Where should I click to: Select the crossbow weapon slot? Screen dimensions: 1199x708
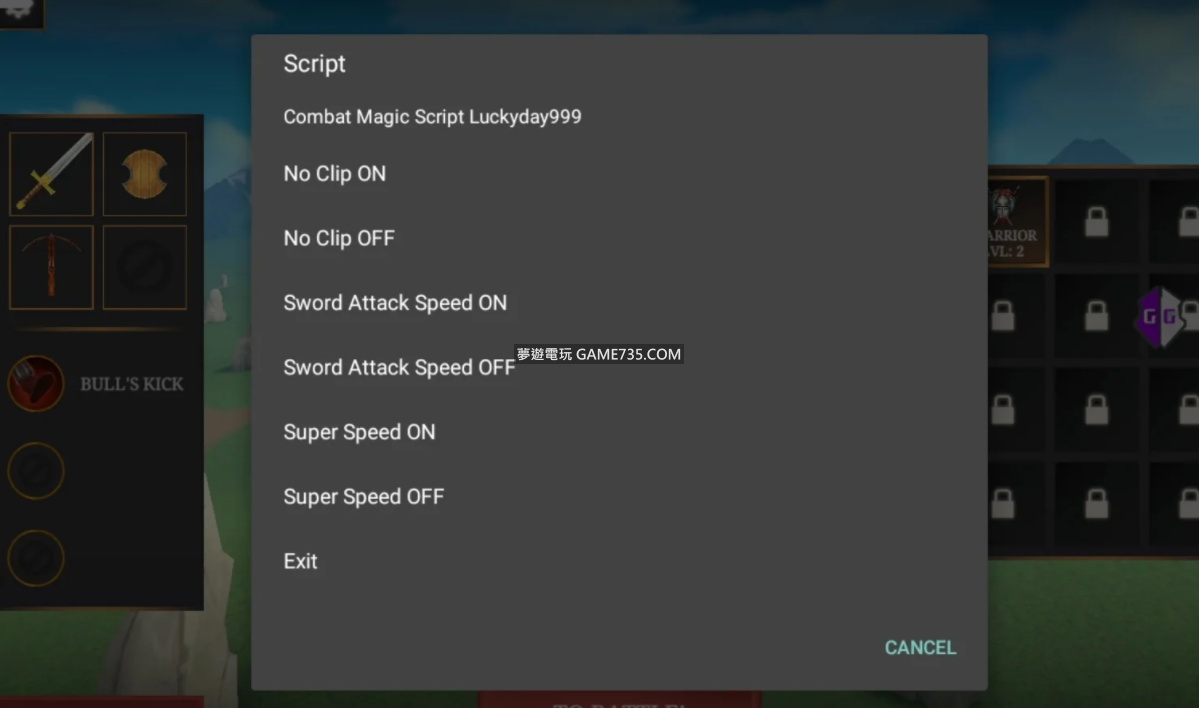51,267
